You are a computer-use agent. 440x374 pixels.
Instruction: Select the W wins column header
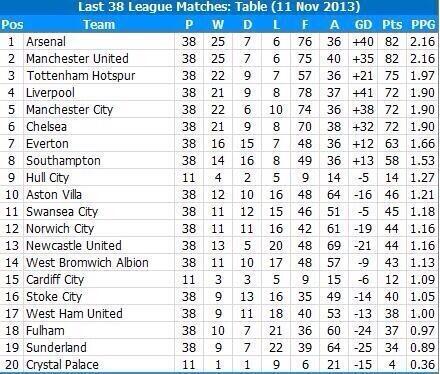point(218,25)
